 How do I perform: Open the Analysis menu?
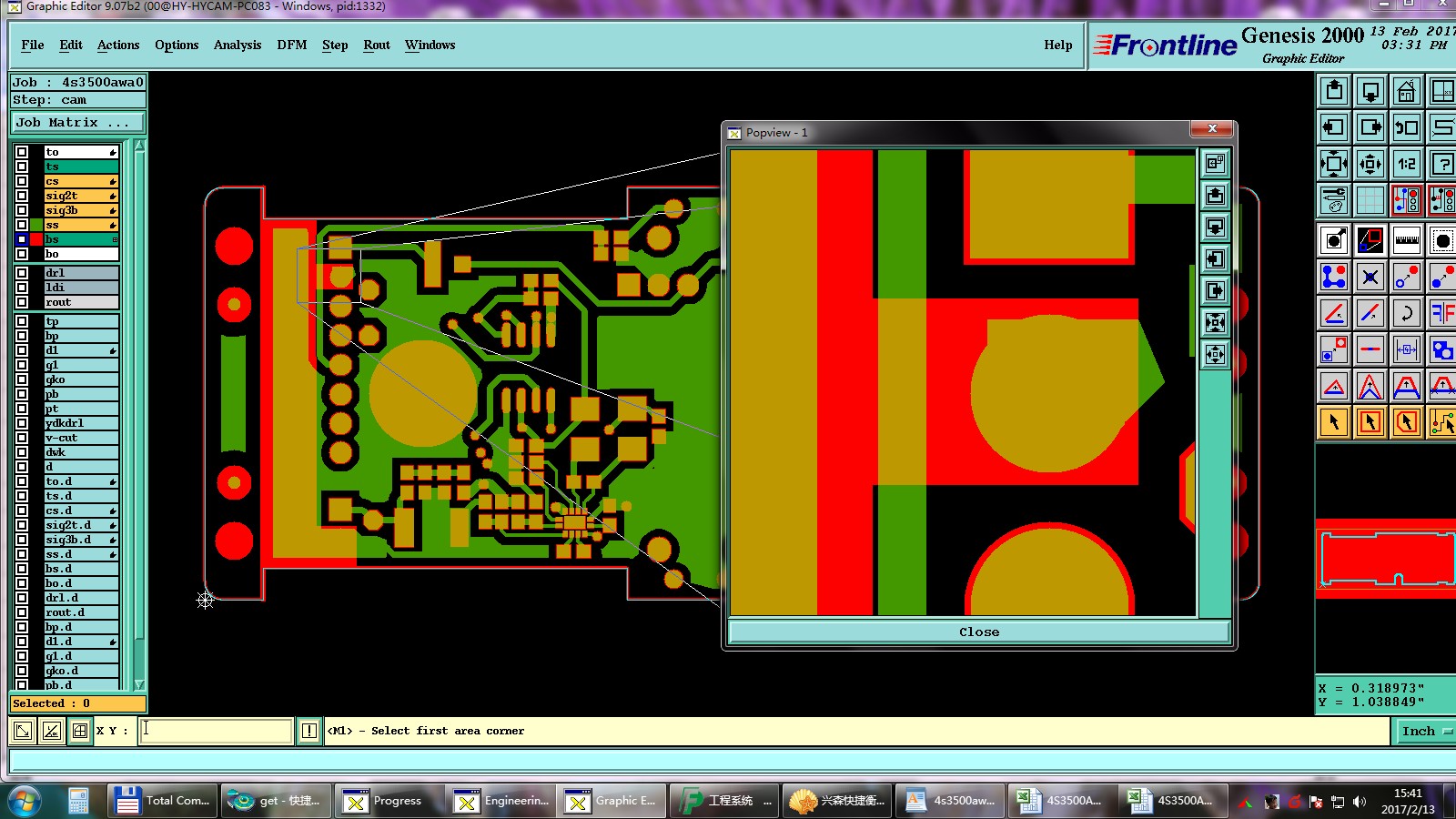click(x=238, y=45)
